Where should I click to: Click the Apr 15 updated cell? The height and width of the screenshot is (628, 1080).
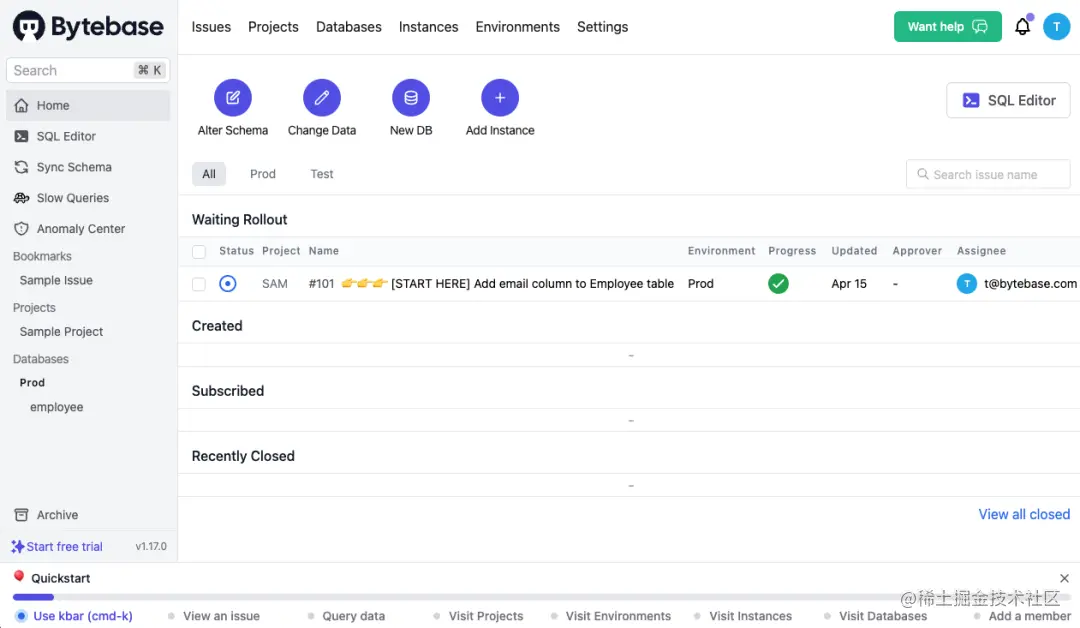(849, 284)
